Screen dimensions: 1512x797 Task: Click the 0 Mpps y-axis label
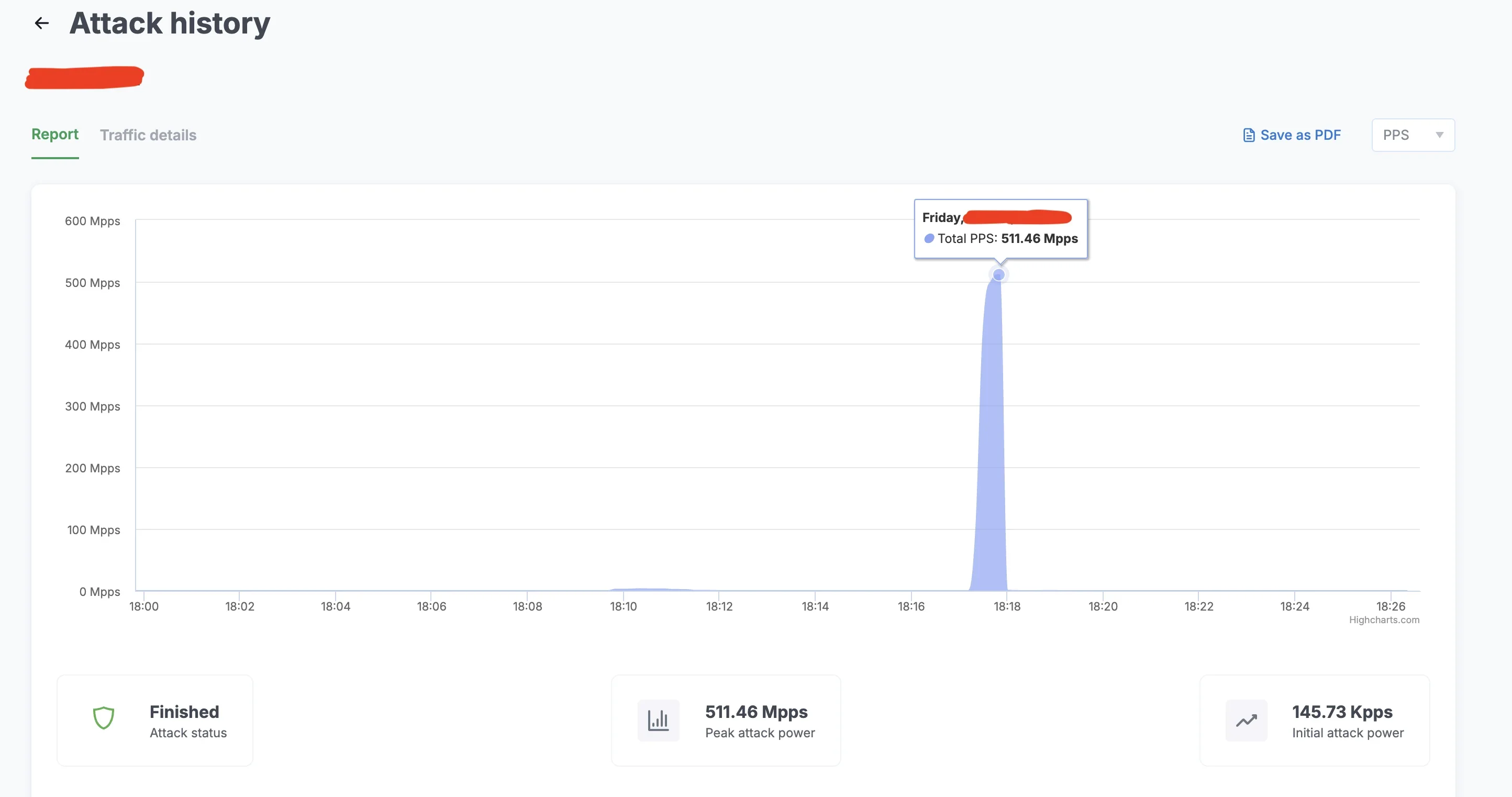click(99, 591)
